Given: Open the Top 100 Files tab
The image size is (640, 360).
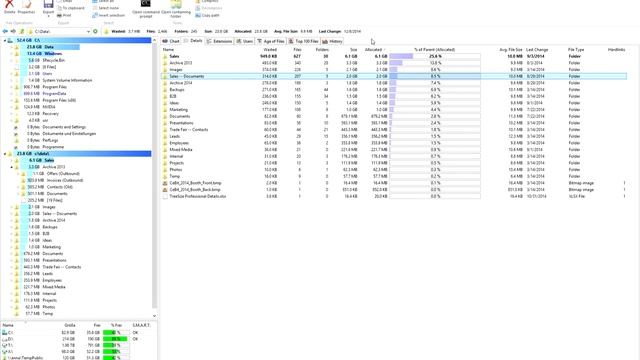Looking at the screenshot, I should (x=303, y=41).
